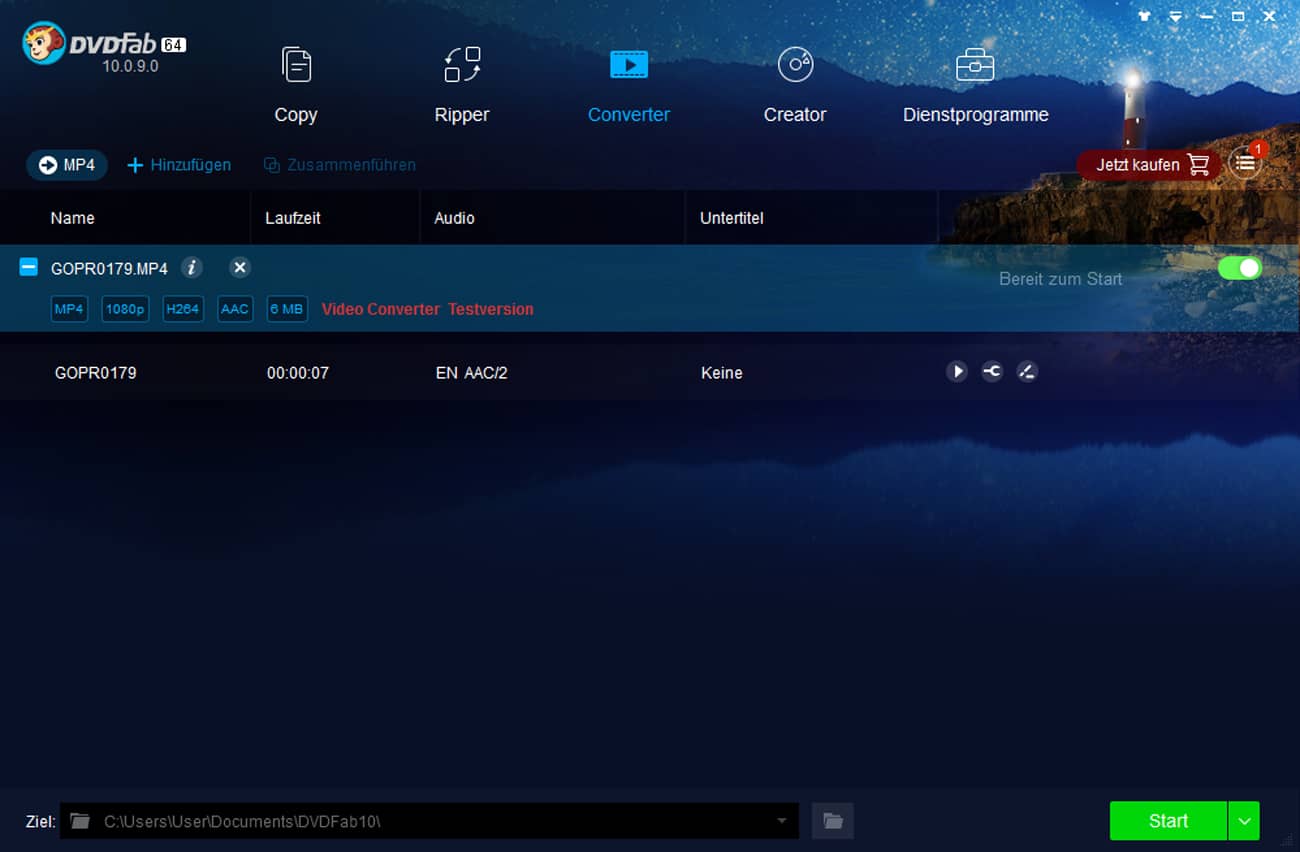Open video edit icon for GOPR0179
Viewport: 1300px width, 852px height.
click(x=1027, y=372)
